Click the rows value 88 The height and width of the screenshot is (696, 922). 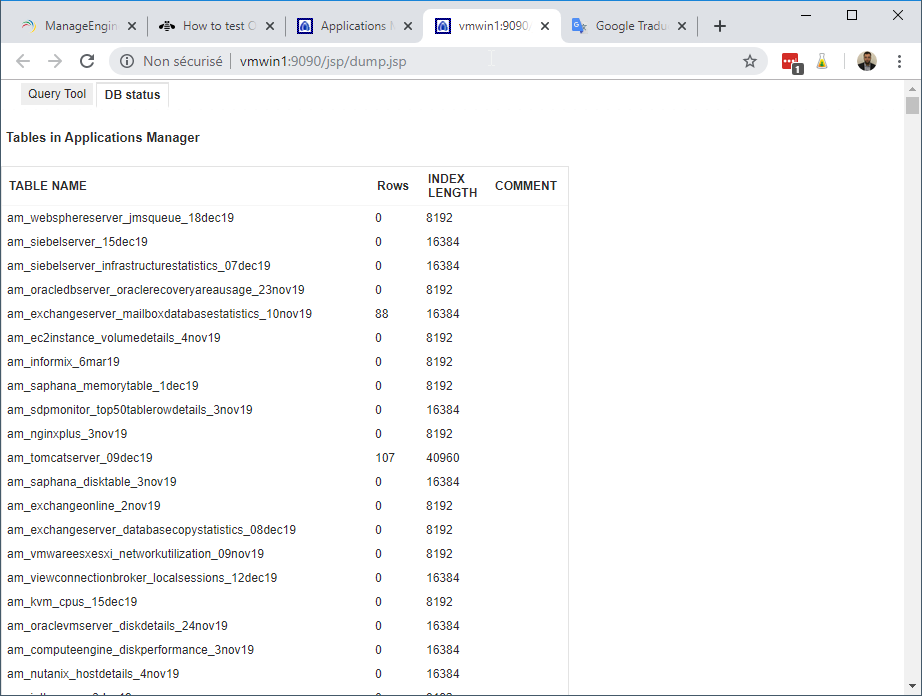tap(382, 314)
